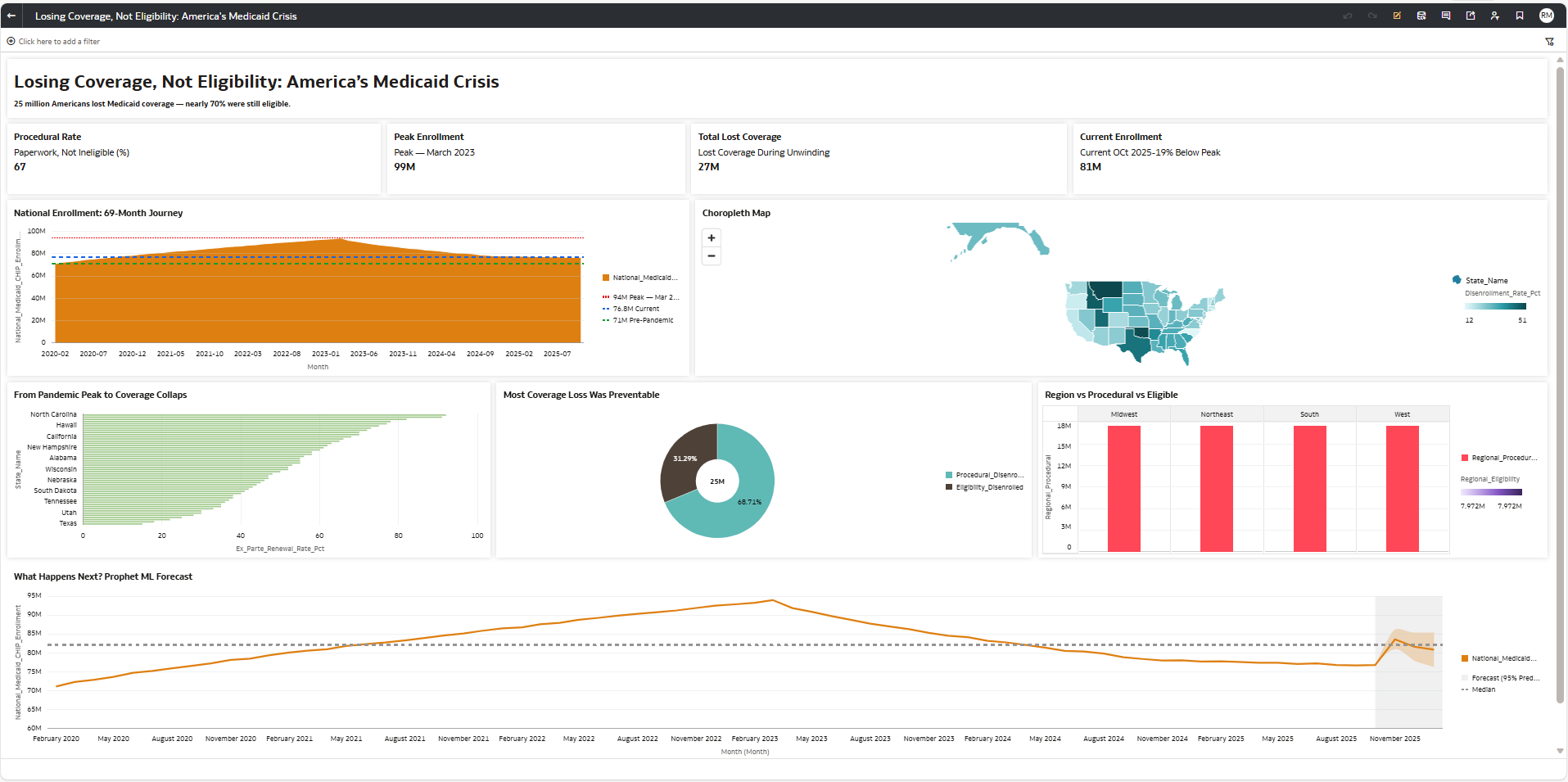Image resolution: width=1568 pixels, height=782 pixels.
Task: Toggle the 76.8M Current legend entry
Action: 631,309
